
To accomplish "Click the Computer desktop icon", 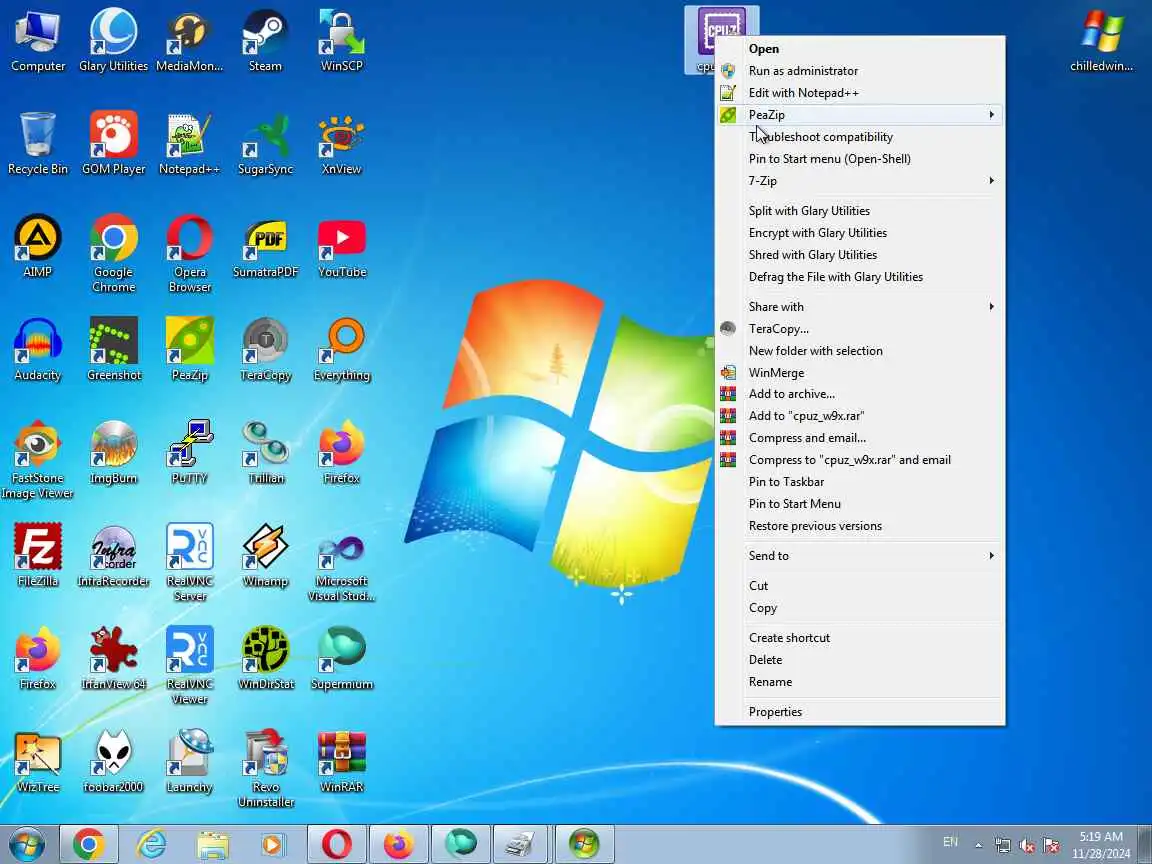I will point(37,40).
